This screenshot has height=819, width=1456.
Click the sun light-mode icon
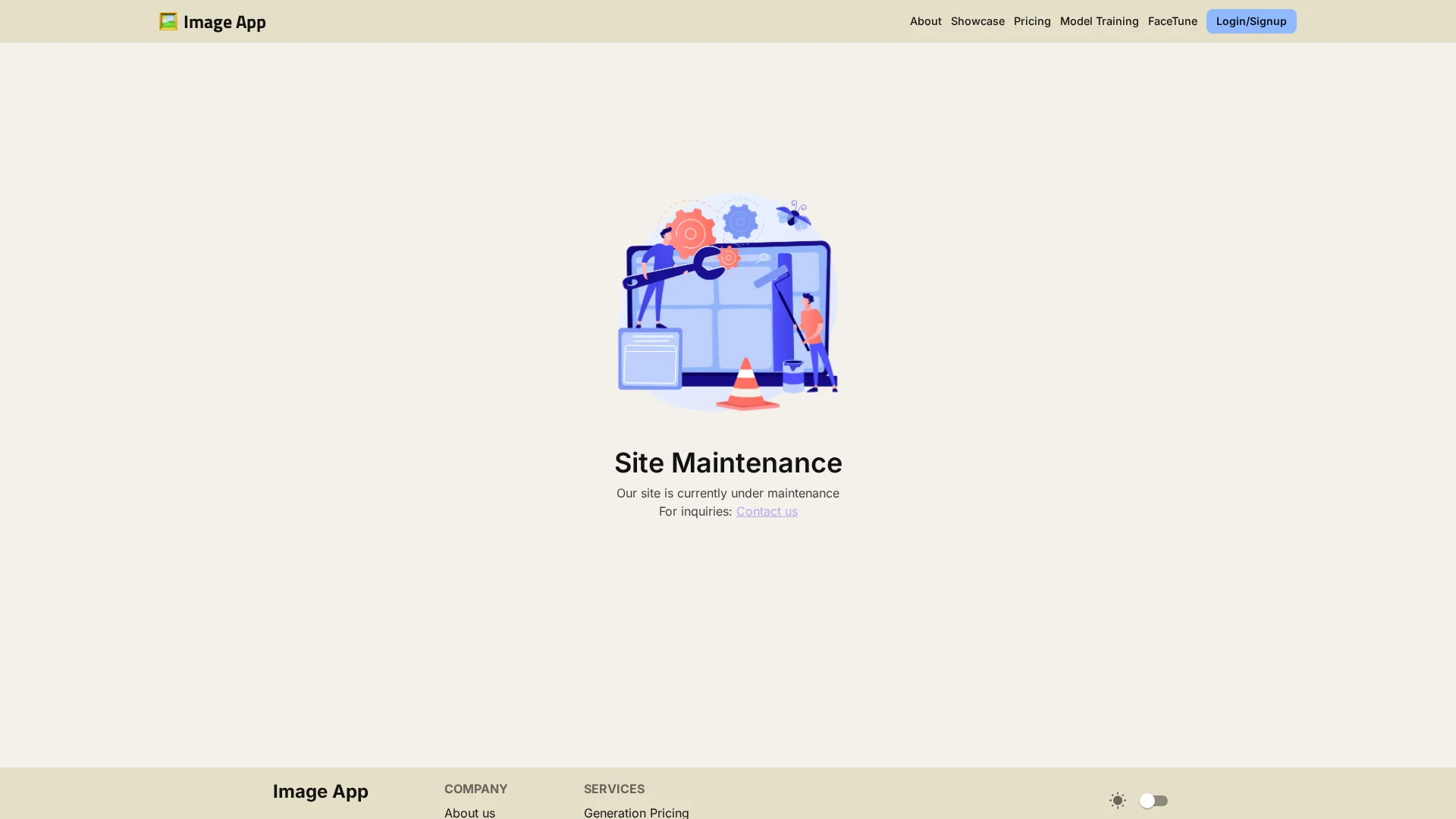tap(1117, 800)
